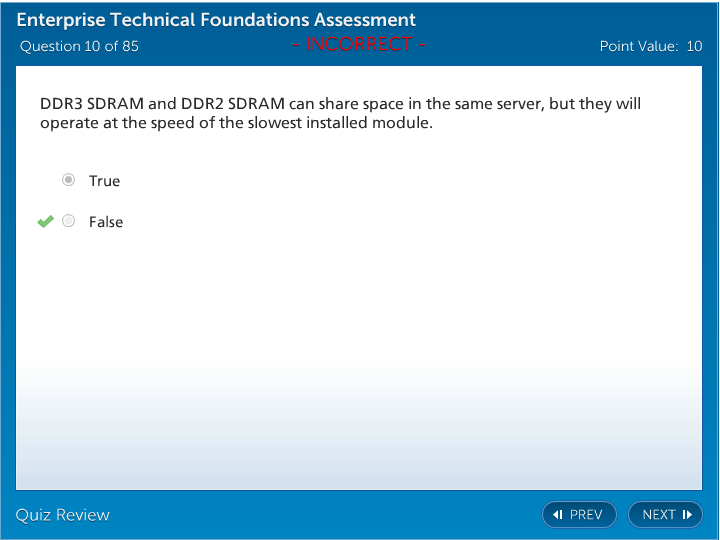Go to the previous question with PREV

tap(579, 515)
